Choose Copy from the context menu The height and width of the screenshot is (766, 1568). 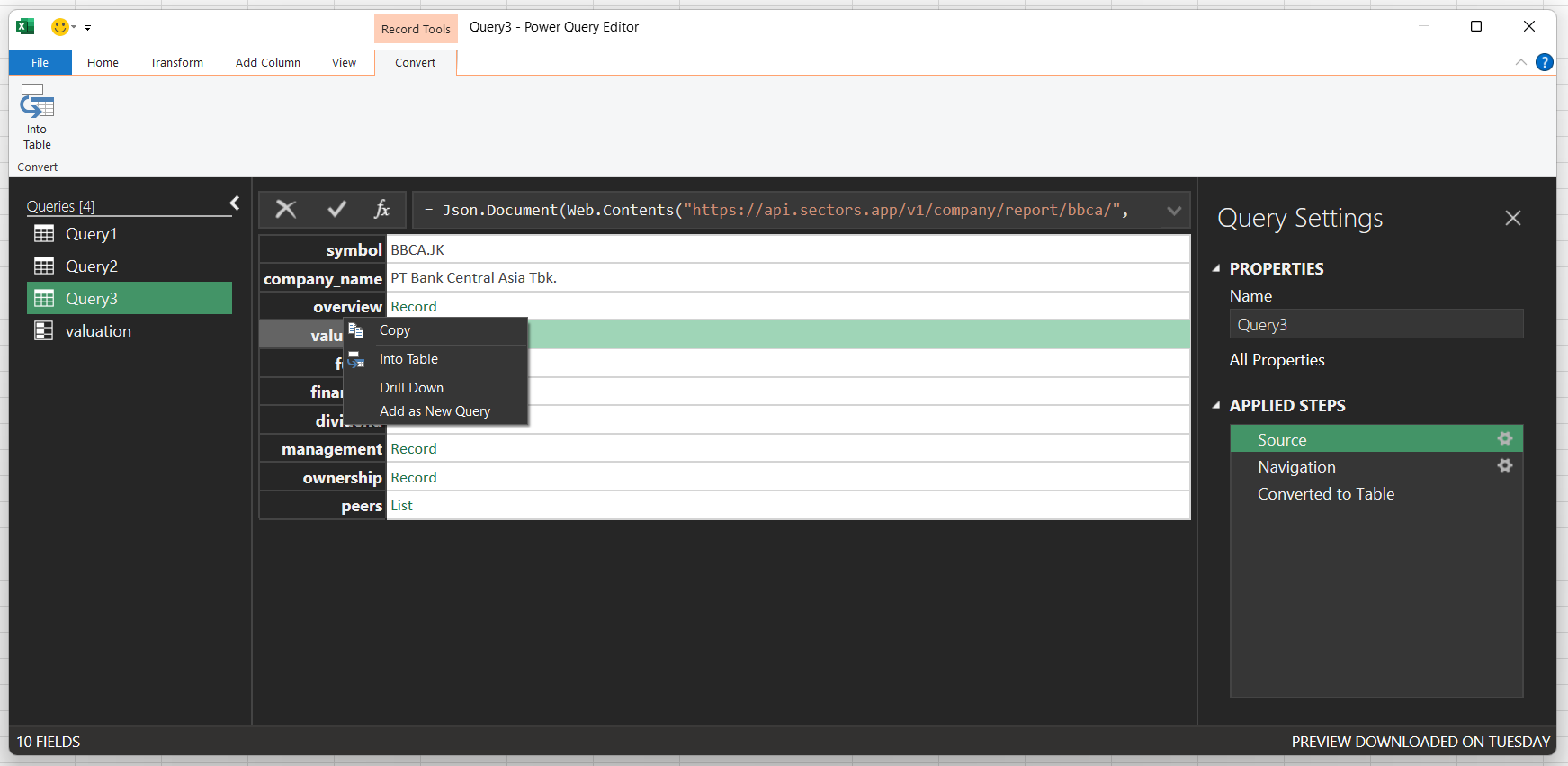tap(435, 330)
